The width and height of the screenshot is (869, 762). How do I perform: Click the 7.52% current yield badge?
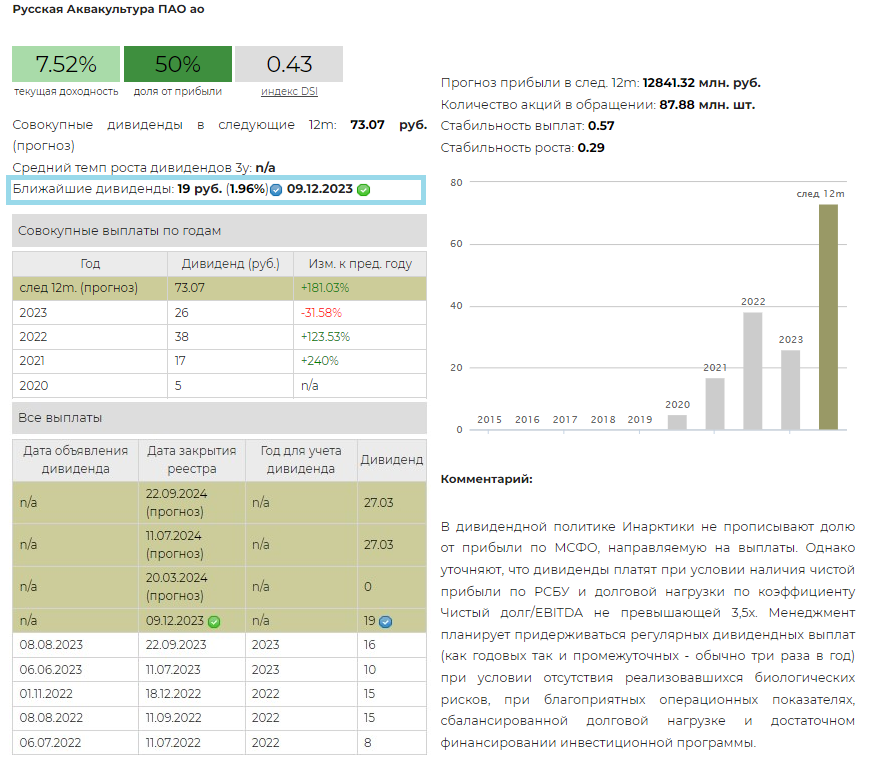(66, 64)
